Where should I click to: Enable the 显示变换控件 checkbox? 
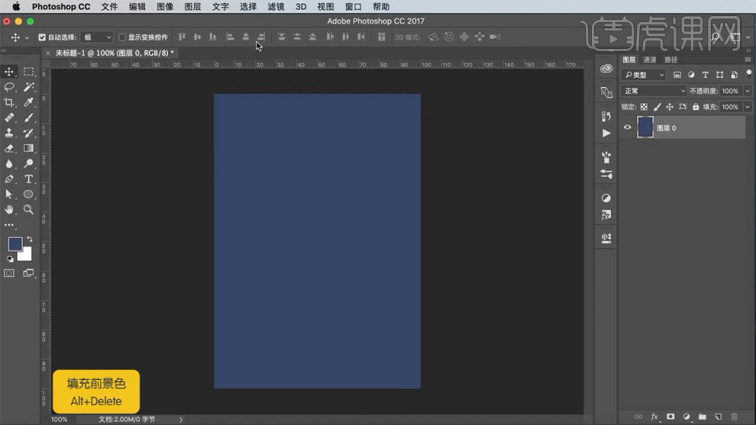pos(122,37)
